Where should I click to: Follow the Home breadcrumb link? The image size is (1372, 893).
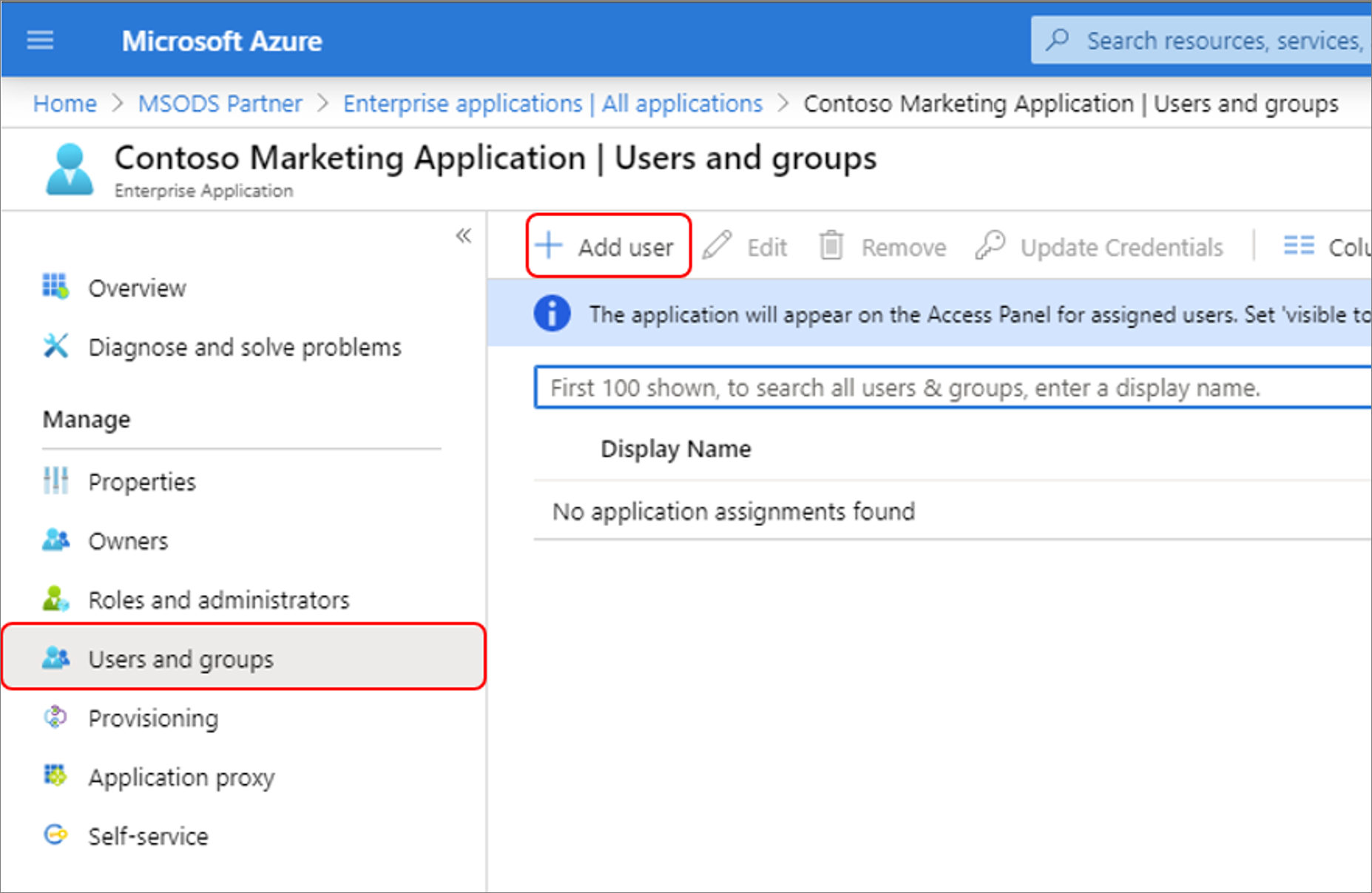(x=65, y=104)
